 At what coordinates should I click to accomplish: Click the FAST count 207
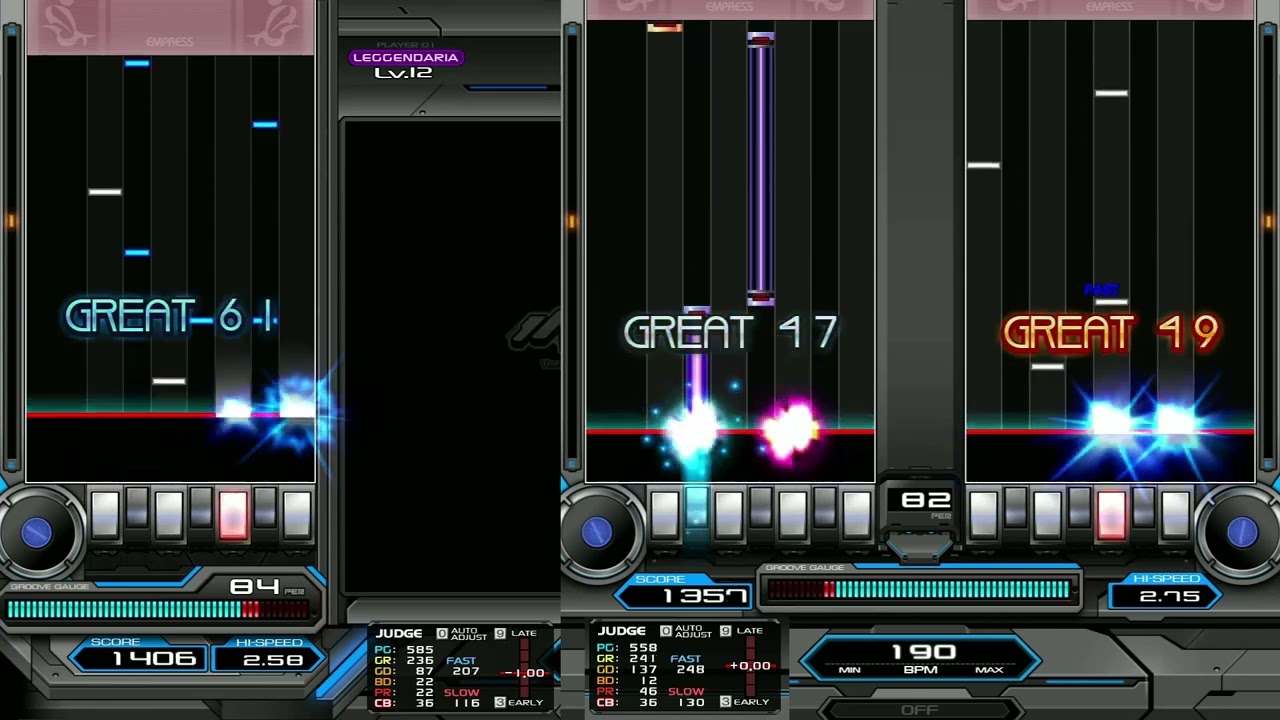(x=466, y=672)
